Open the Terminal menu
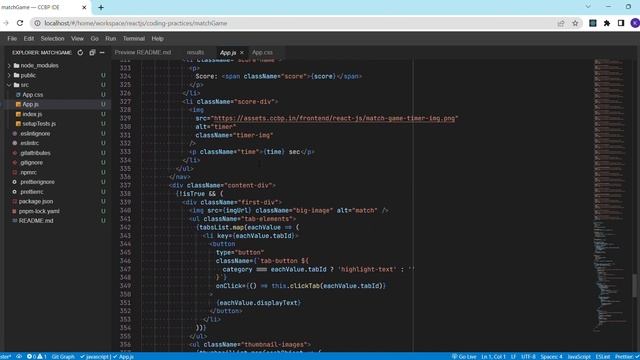Image resolution: width=640 pixels, height=360 pixels. pos(134,38)
